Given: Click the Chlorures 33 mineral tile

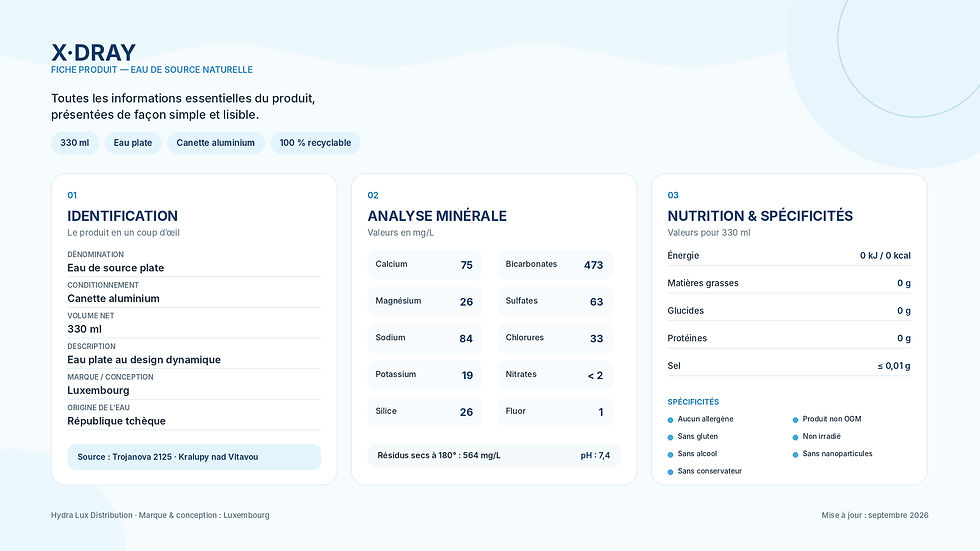Looking at the screenshot, I should point(555,339).
